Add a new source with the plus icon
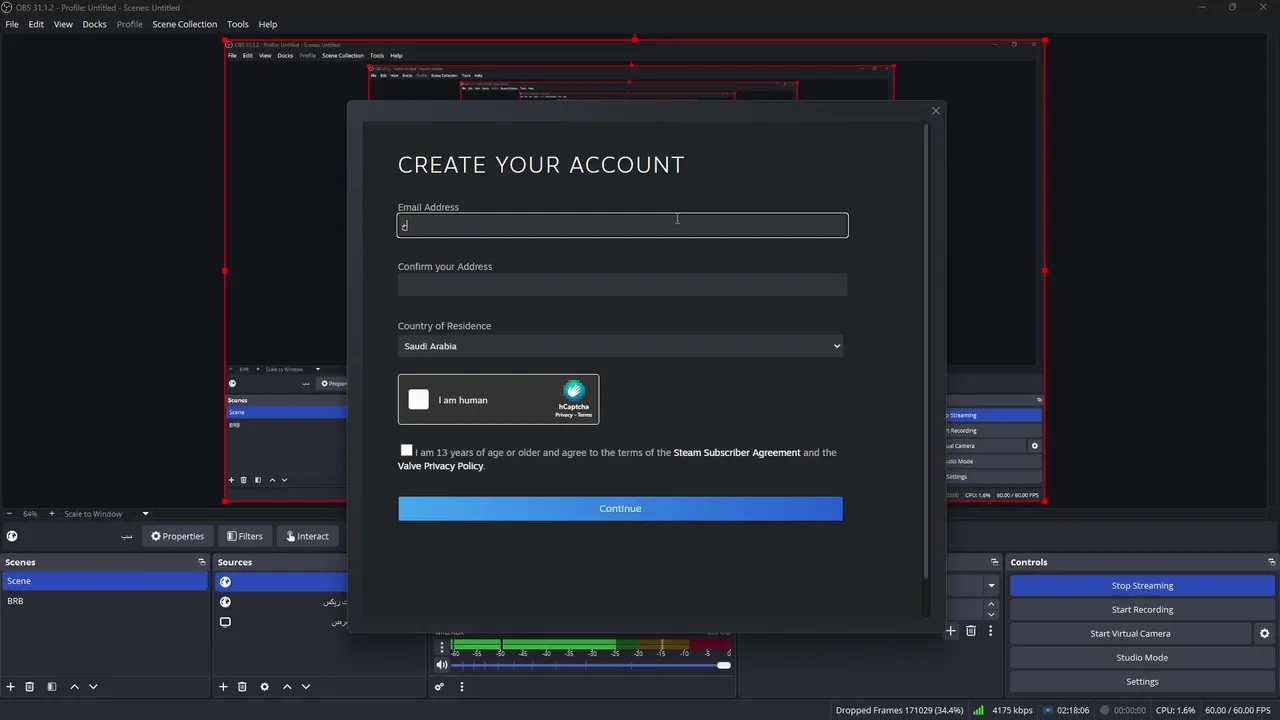 tap(223, 687)
